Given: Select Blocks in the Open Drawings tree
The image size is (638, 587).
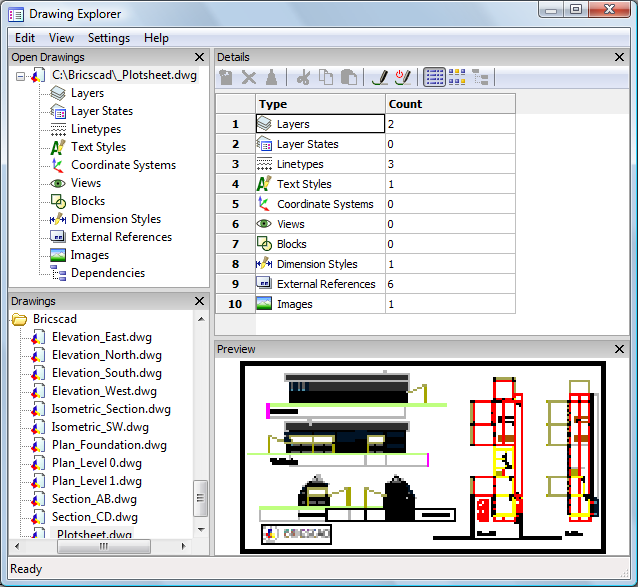Looking at the screenshot, I should tap(88, 201).
